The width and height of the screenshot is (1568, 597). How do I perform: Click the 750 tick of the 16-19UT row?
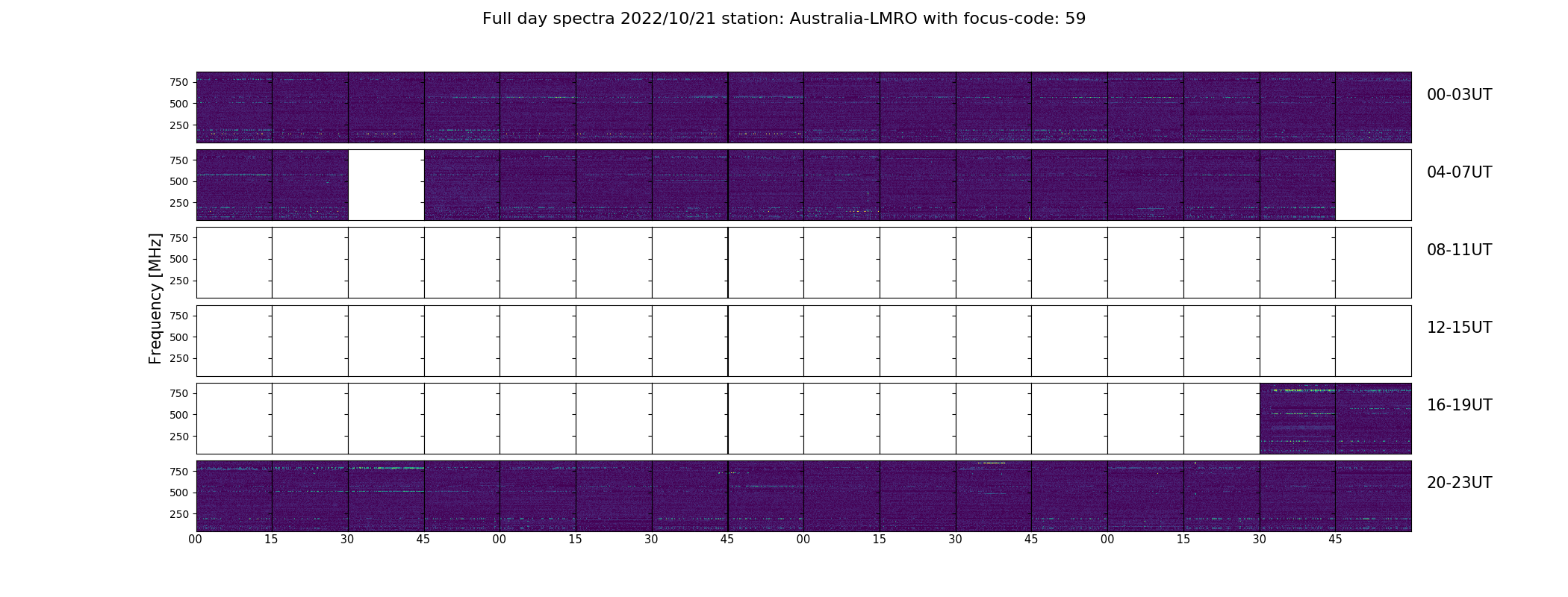(179, 393)
